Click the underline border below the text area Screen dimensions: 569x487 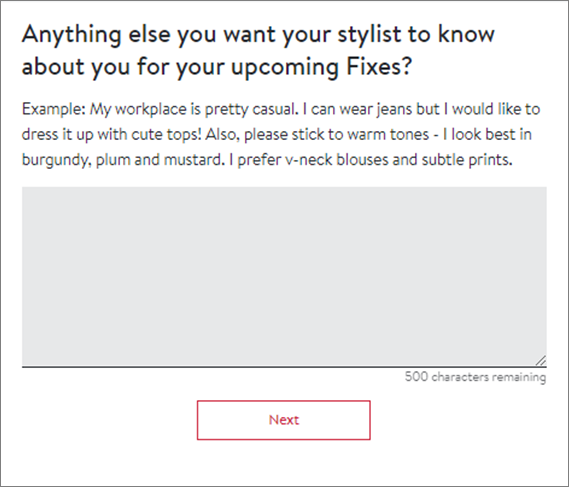pos(284,367)
